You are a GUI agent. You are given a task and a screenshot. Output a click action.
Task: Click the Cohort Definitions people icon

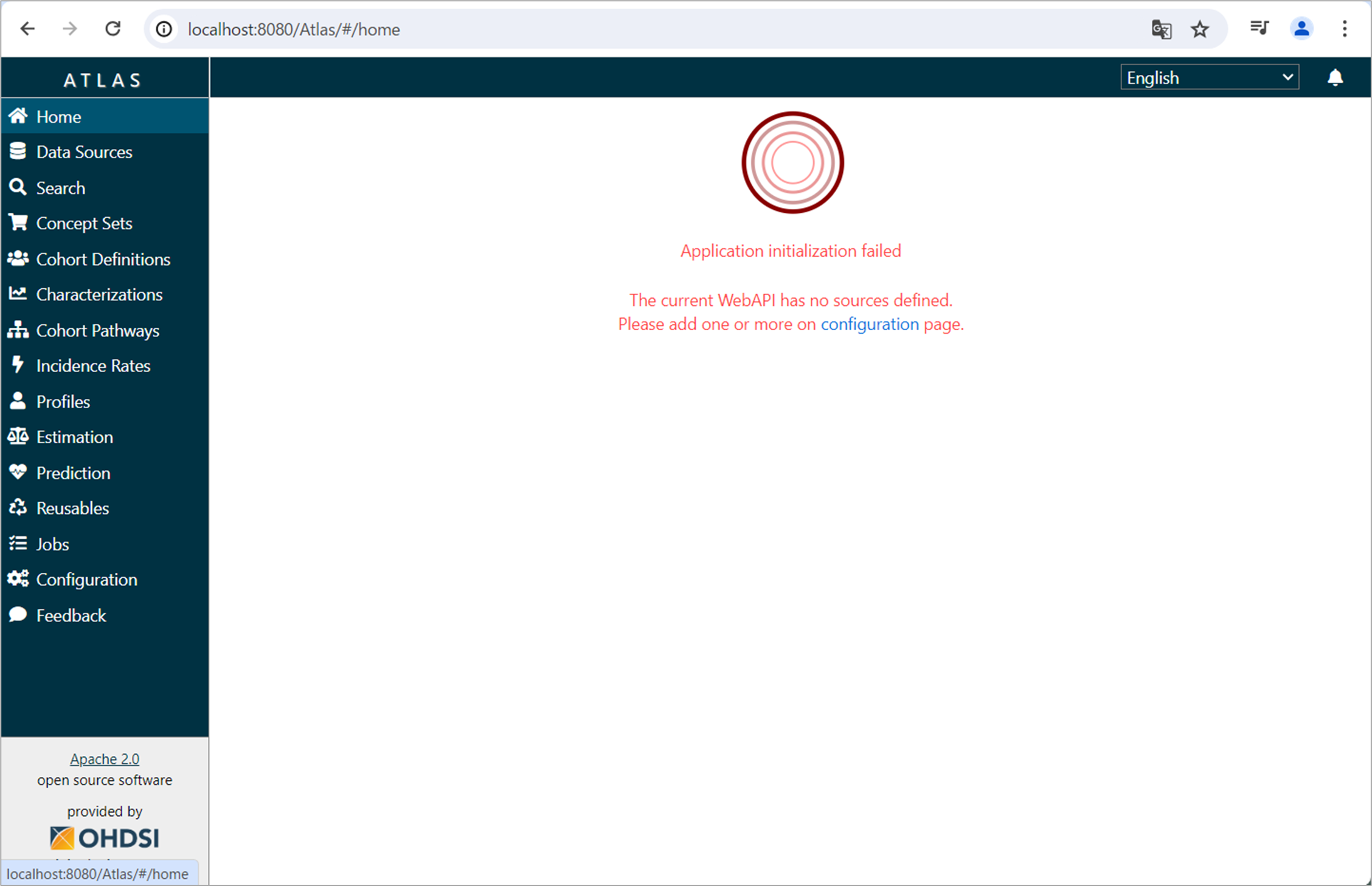point(18,258)
